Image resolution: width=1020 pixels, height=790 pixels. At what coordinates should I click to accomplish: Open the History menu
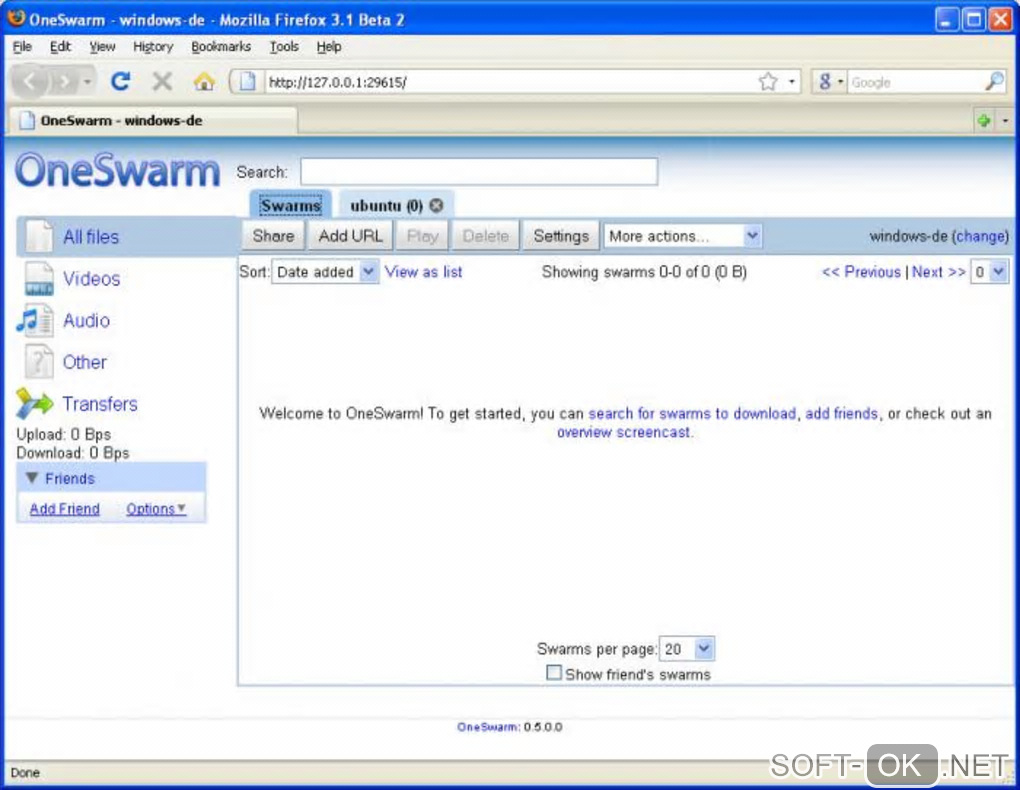click(154, 47)
